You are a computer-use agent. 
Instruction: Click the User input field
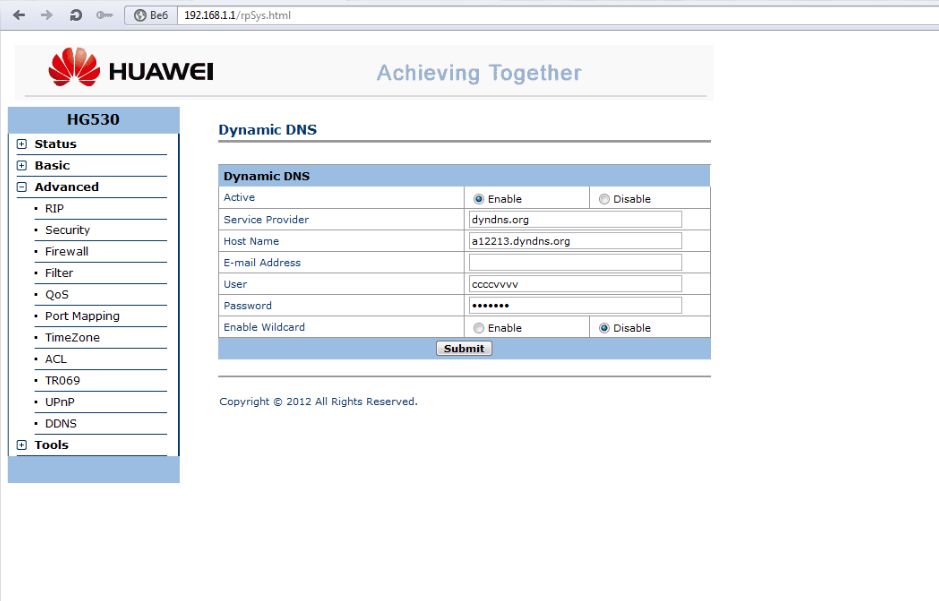(x=575, y=284)
